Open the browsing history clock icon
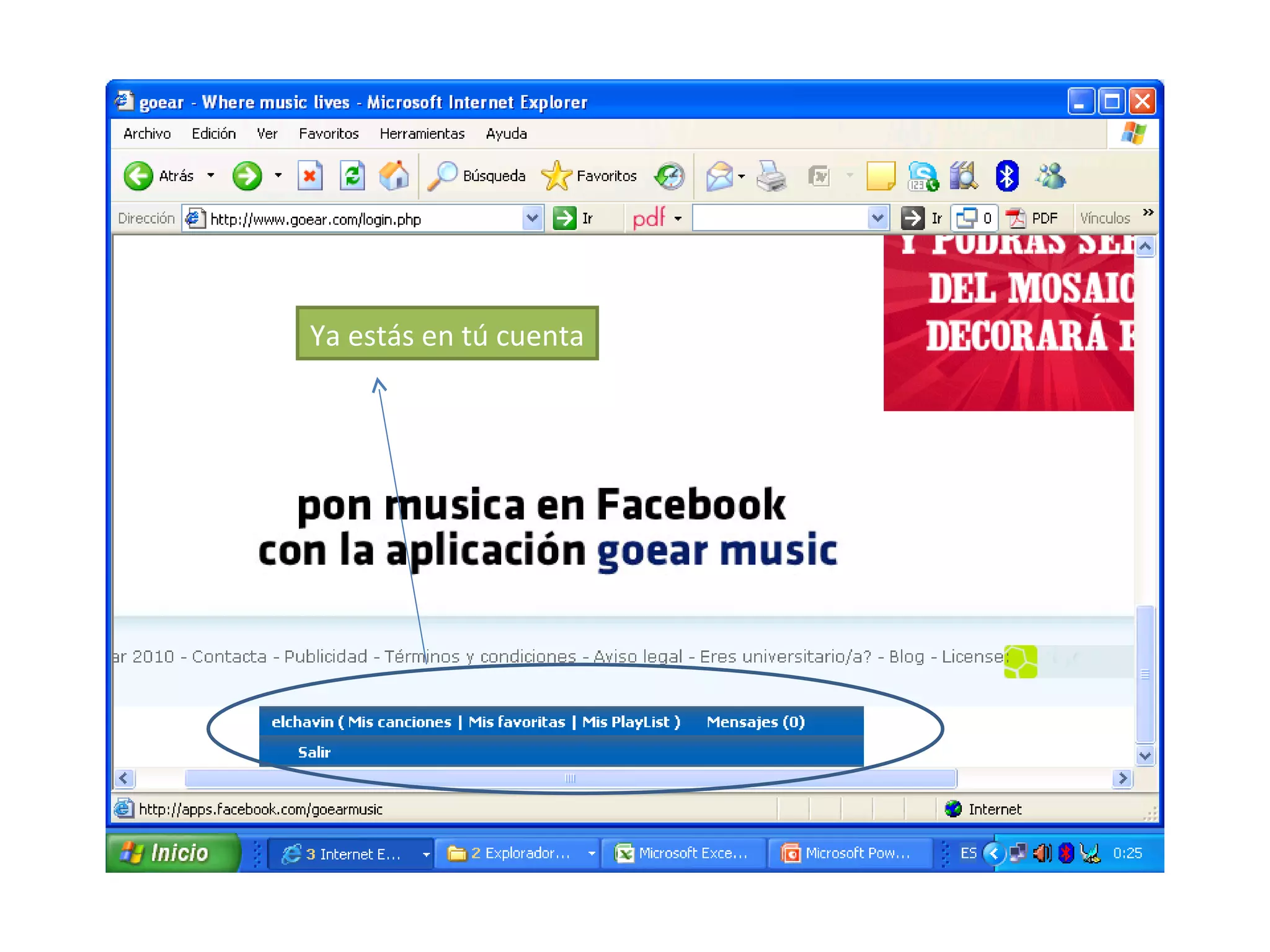 tap(670, 176)
